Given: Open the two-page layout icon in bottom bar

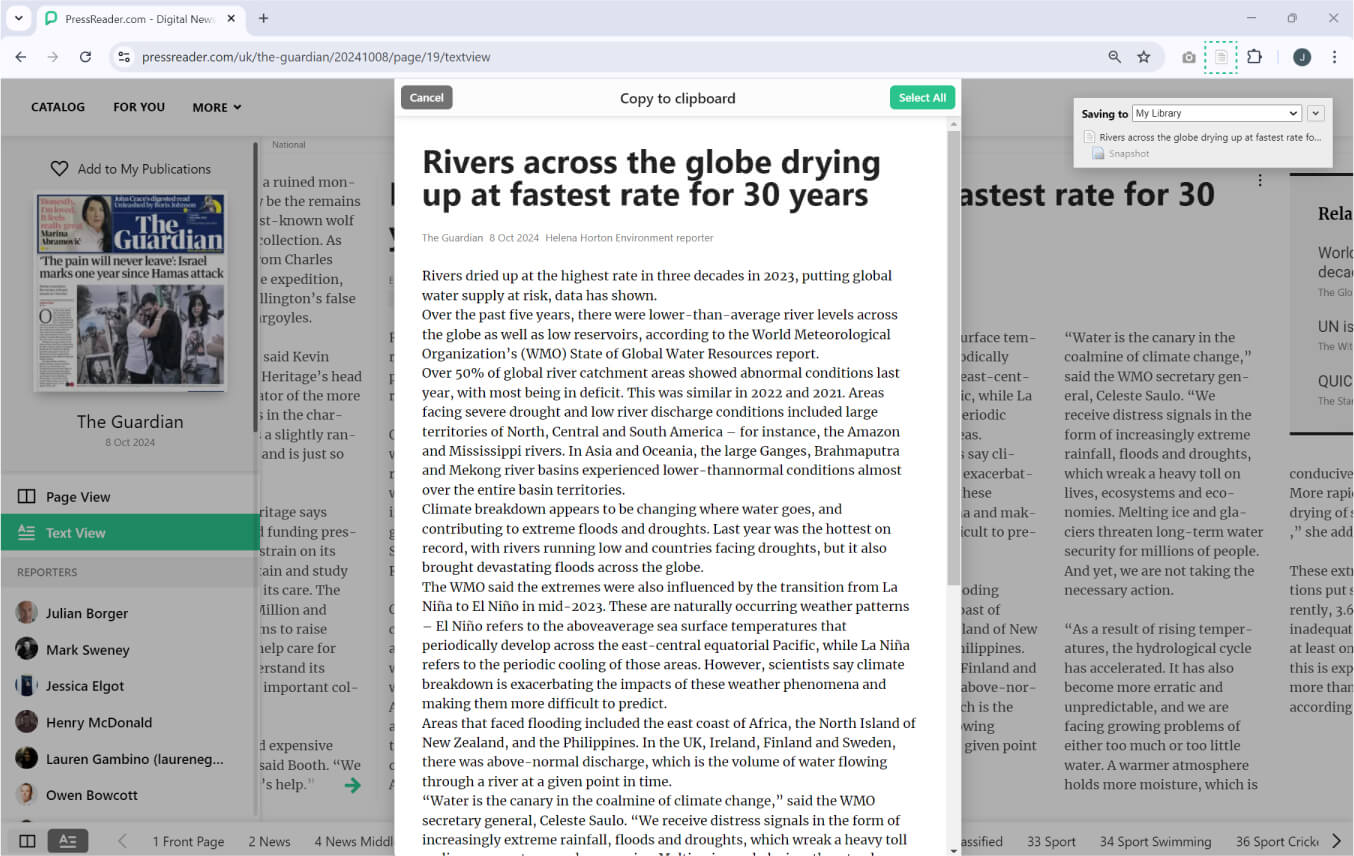Looking at the screenshot, I should (x=25, y=840).
